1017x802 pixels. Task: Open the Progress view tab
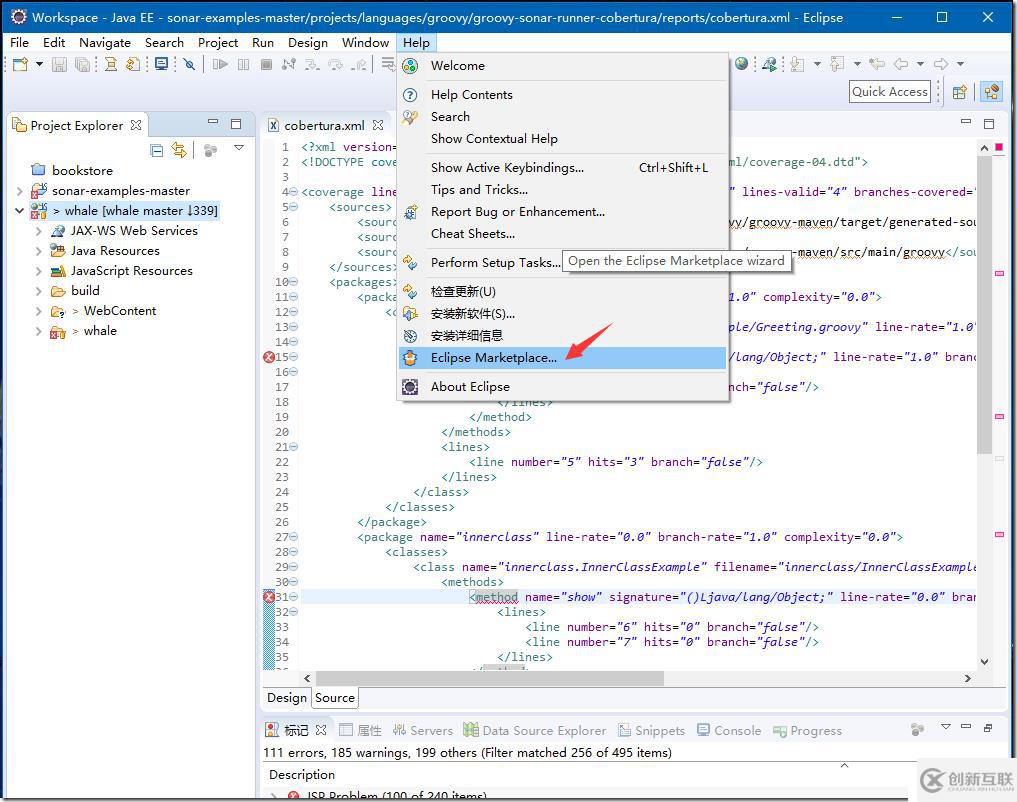[807, 731]
